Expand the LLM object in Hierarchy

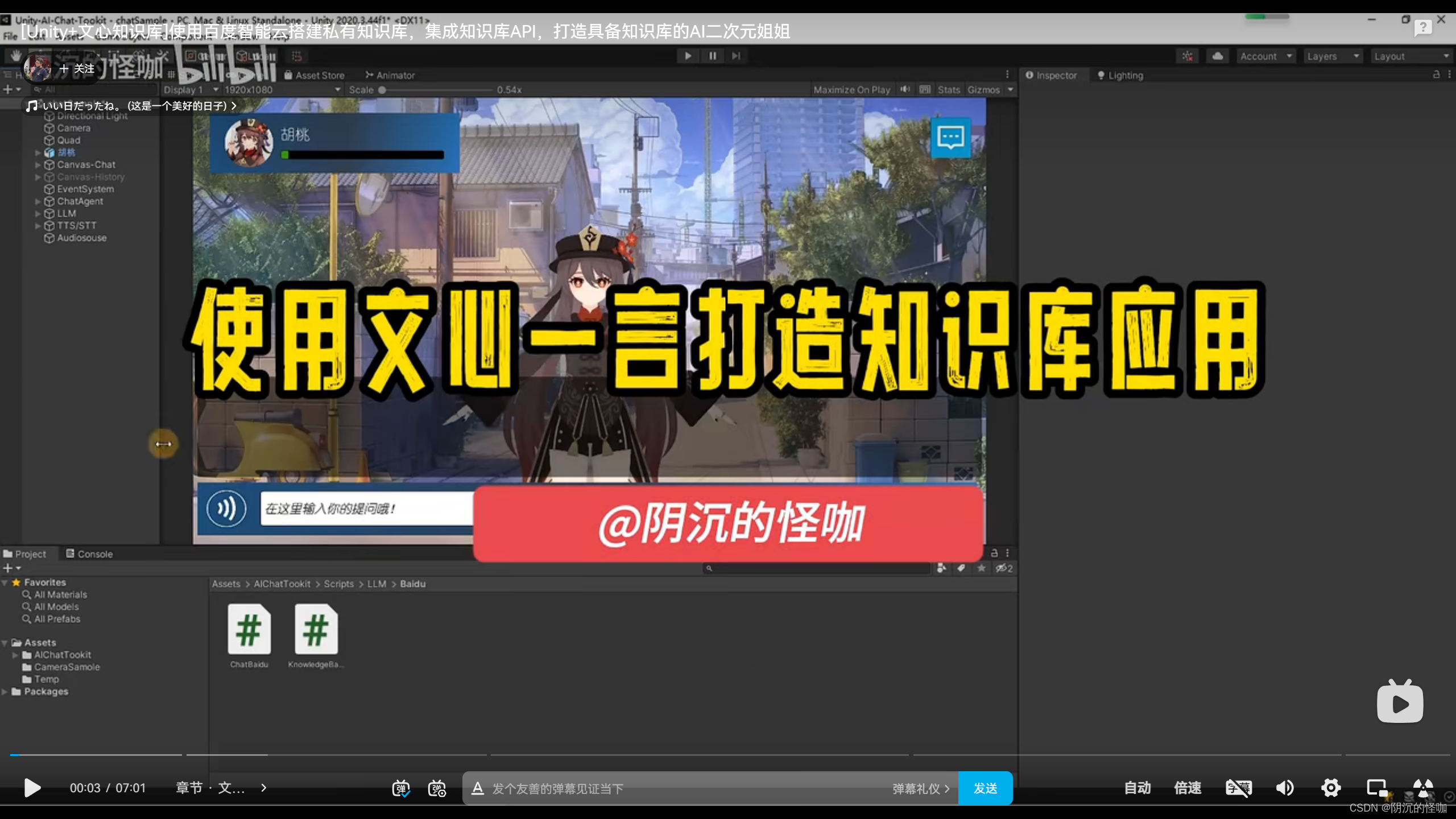pos(38,213)
